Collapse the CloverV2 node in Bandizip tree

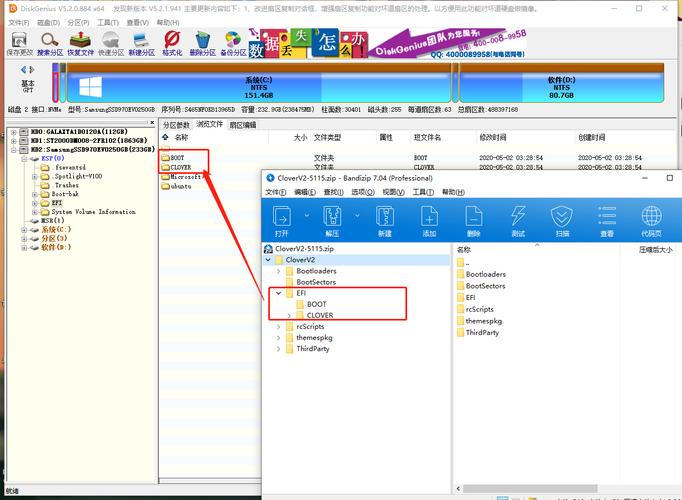point(268,260)
